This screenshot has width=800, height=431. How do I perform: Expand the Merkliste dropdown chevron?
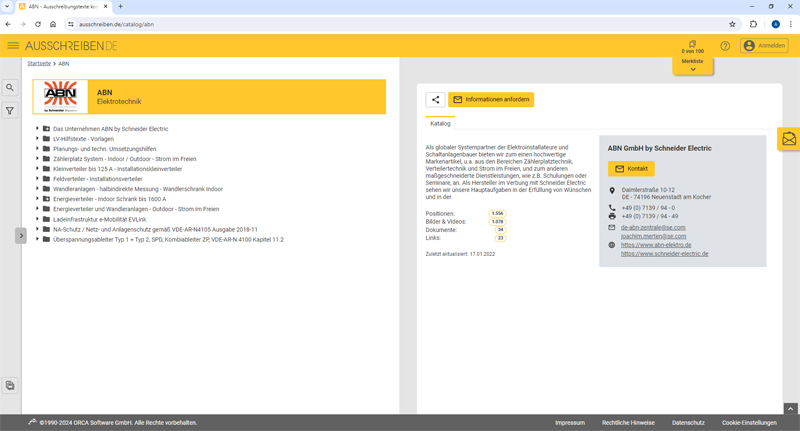tap(693, 69)
